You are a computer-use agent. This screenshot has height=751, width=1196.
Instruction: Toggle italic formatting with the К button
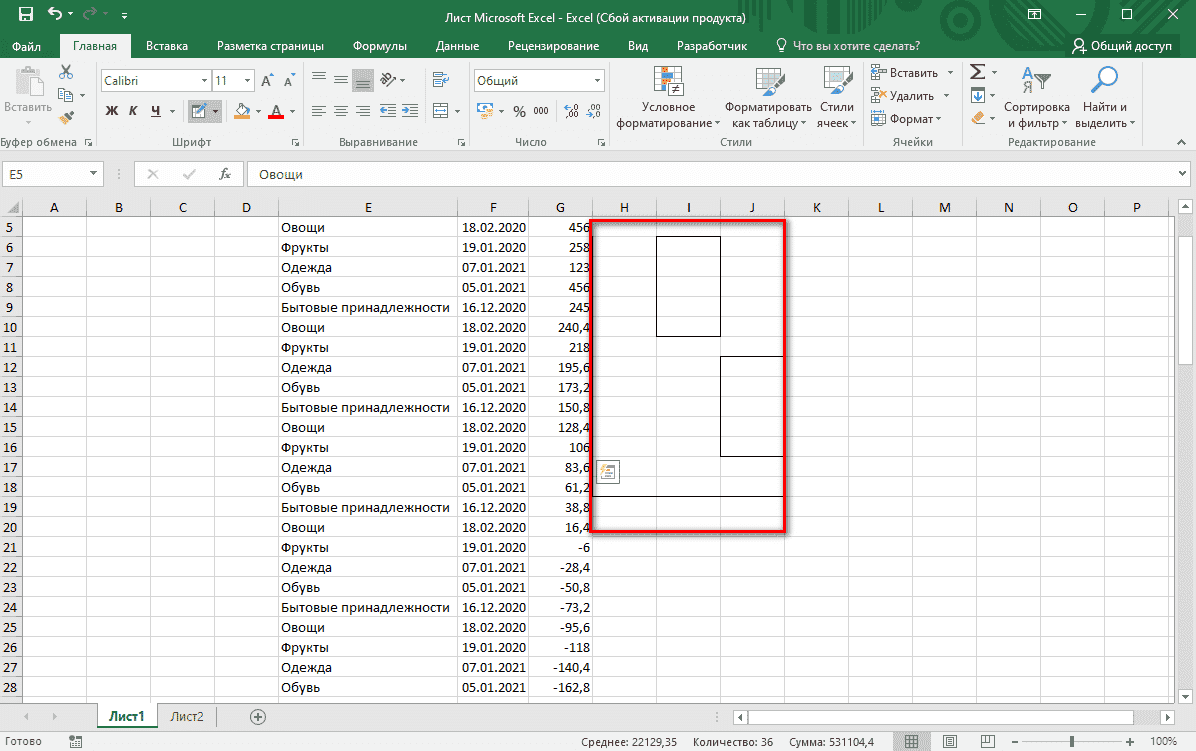(132, 110)
